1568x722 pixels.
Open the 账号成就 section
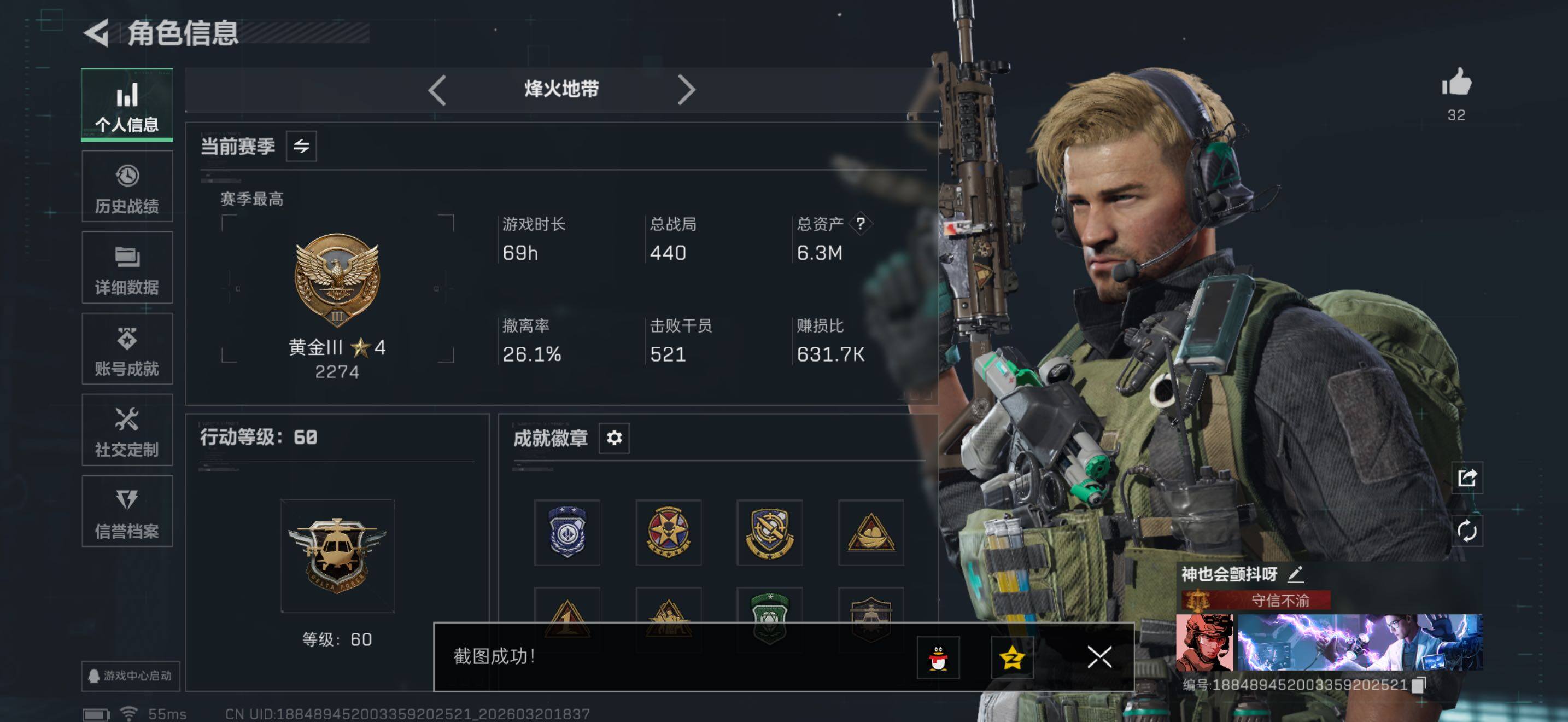[127, 349]
